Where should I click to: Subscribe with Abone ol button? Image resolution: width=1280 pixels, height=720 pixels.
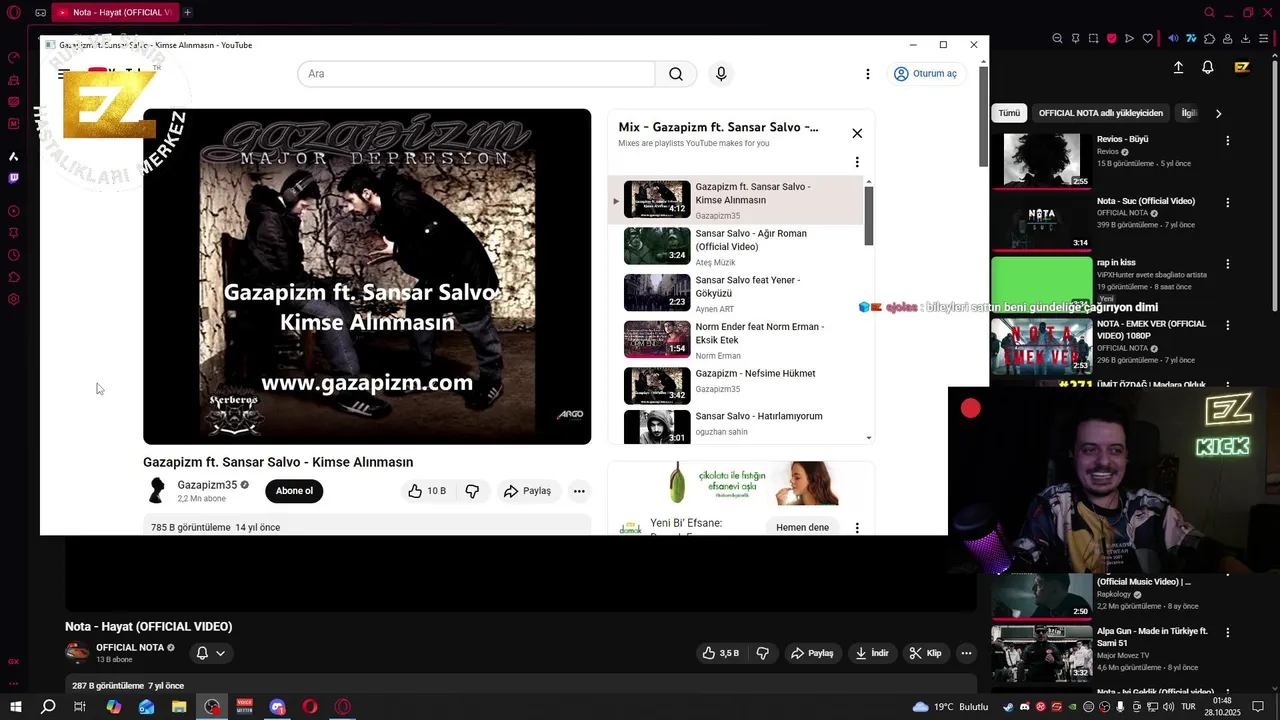point(294,491)
